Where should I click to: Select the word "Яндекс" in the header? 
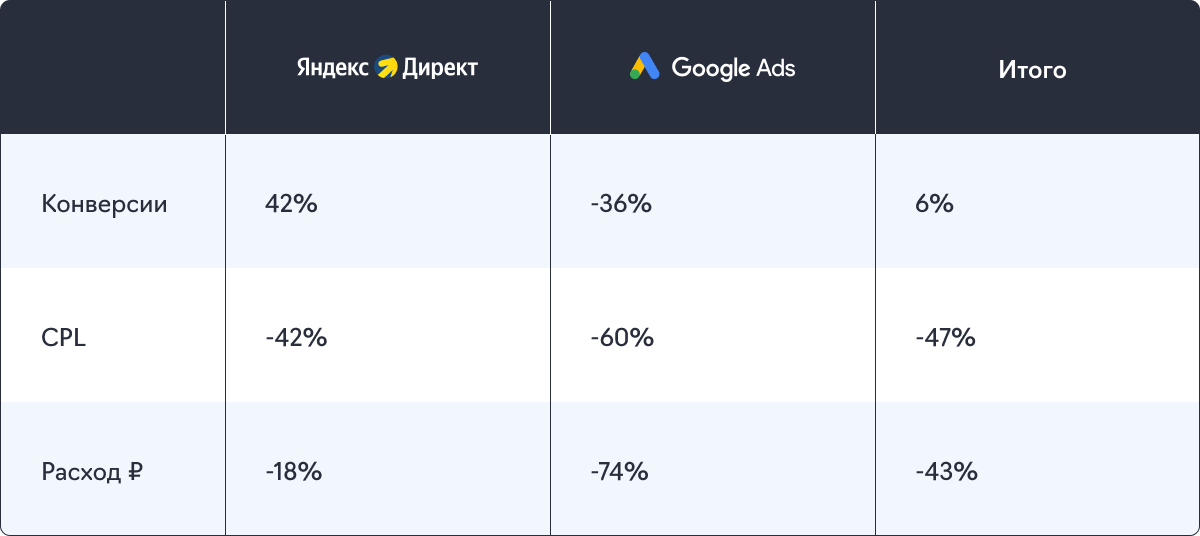[333, 68]
